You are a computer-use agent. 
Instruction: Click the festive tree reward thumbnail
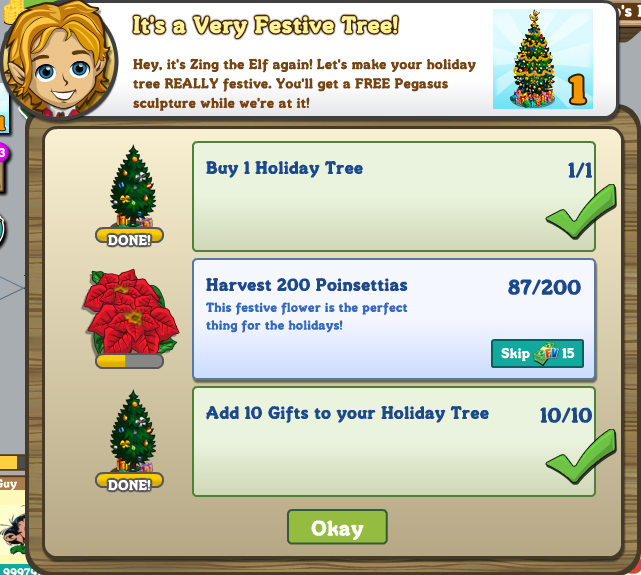coord(542,59)
